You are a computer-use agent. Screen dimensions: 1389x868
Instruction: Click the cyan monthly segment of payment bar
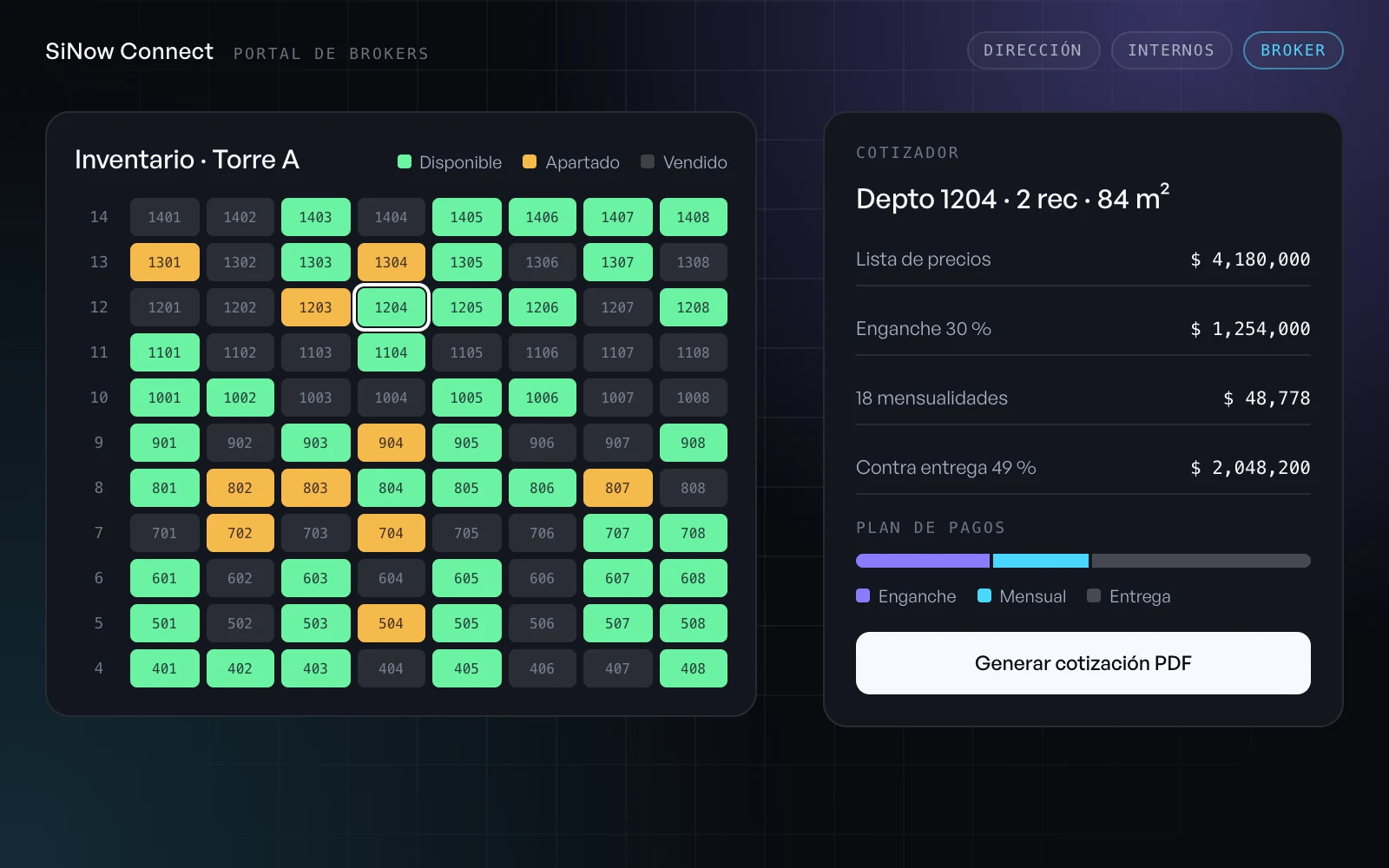pyautogui.click(x=1041, y=561)
